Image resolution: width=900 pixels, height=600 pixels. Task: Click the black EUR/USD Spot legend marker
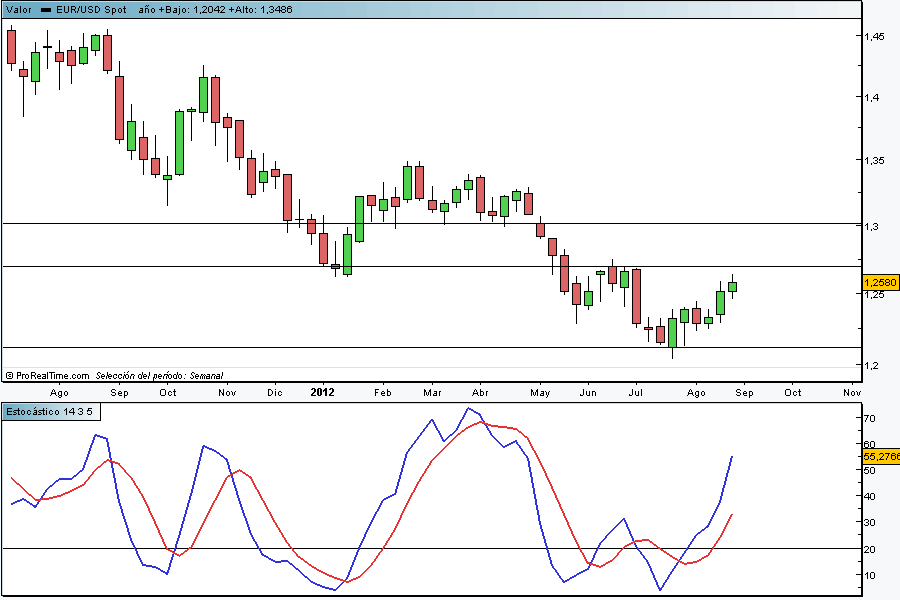pyautogui.click(x=46, y=9)
